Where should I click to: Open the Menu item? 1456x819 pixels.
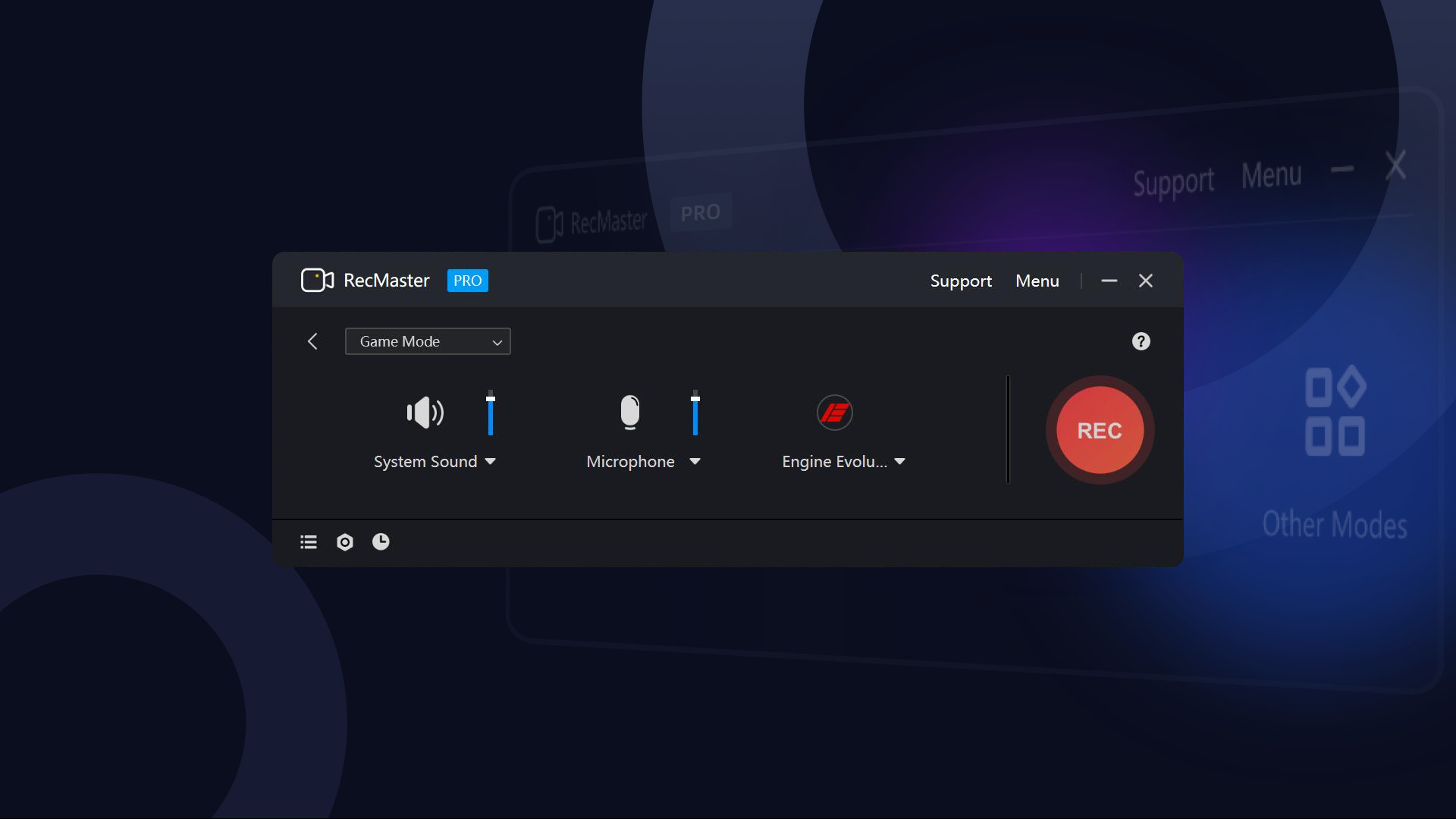pos(1037,281)
